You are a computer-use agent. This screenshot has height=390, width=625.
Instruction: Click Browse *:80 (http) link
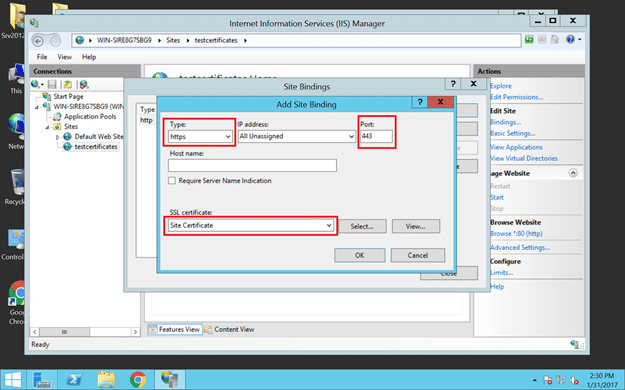(516, 234)
